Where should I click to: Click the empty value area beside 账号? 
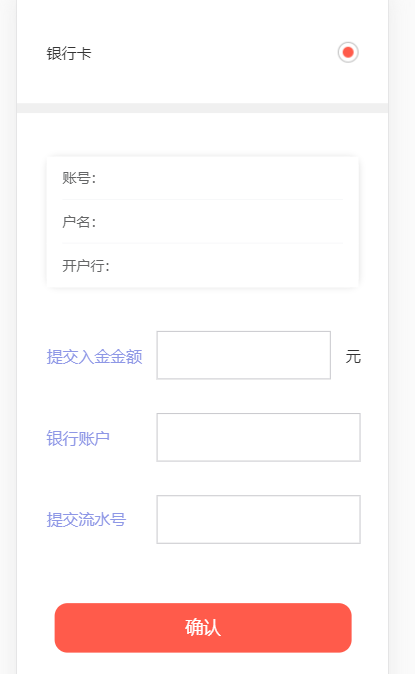(220, 178)
